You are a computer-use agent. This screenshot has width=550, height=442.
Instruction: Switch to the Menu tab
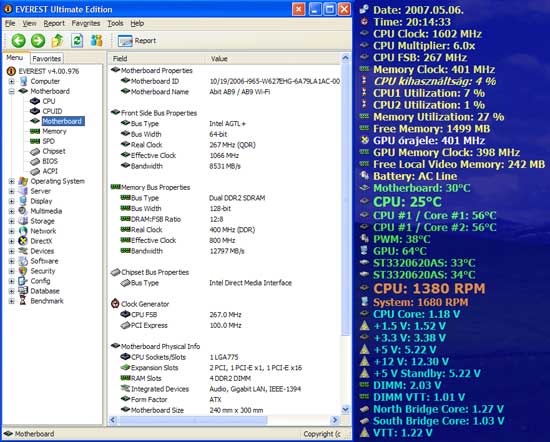coord(15,58)
